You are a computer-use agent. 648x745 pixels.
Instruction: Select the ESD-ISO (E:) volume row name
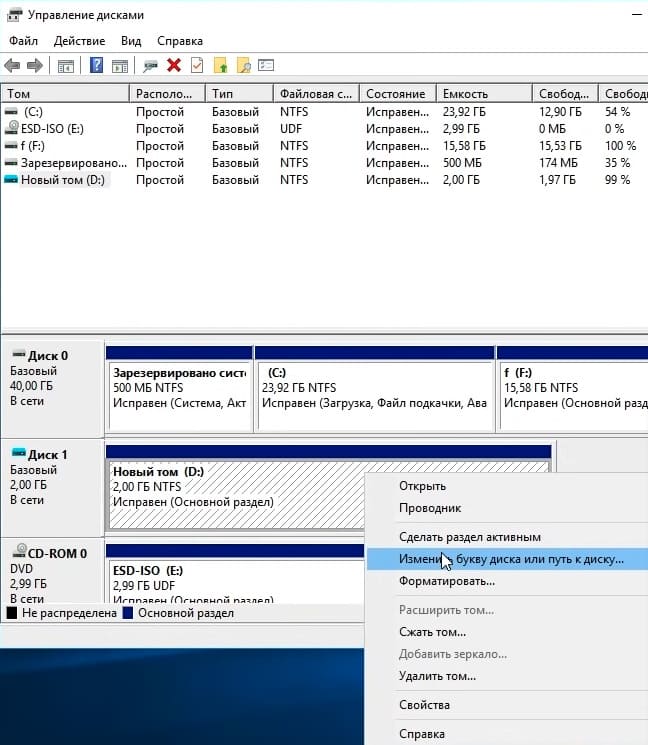52,129
